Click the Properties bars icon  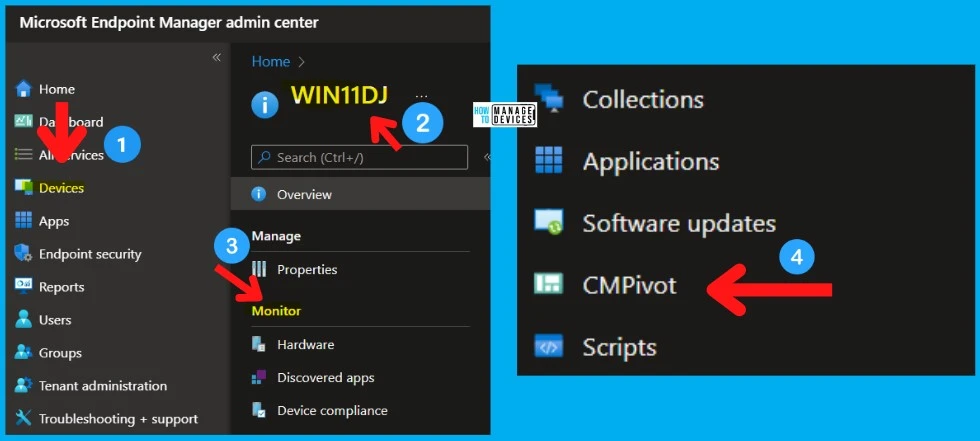click(x=259, y=269)
